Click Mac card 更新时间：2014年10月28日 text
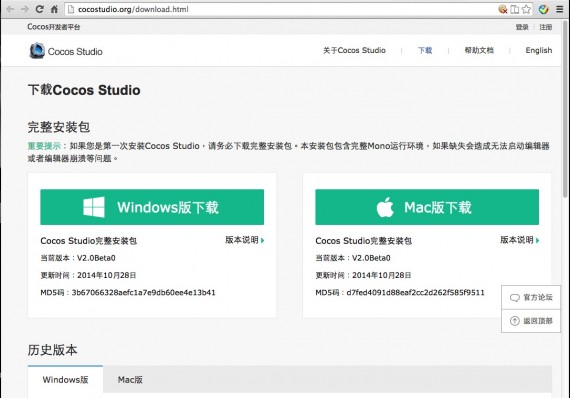570x398 pixels. (x=363, y=275)
